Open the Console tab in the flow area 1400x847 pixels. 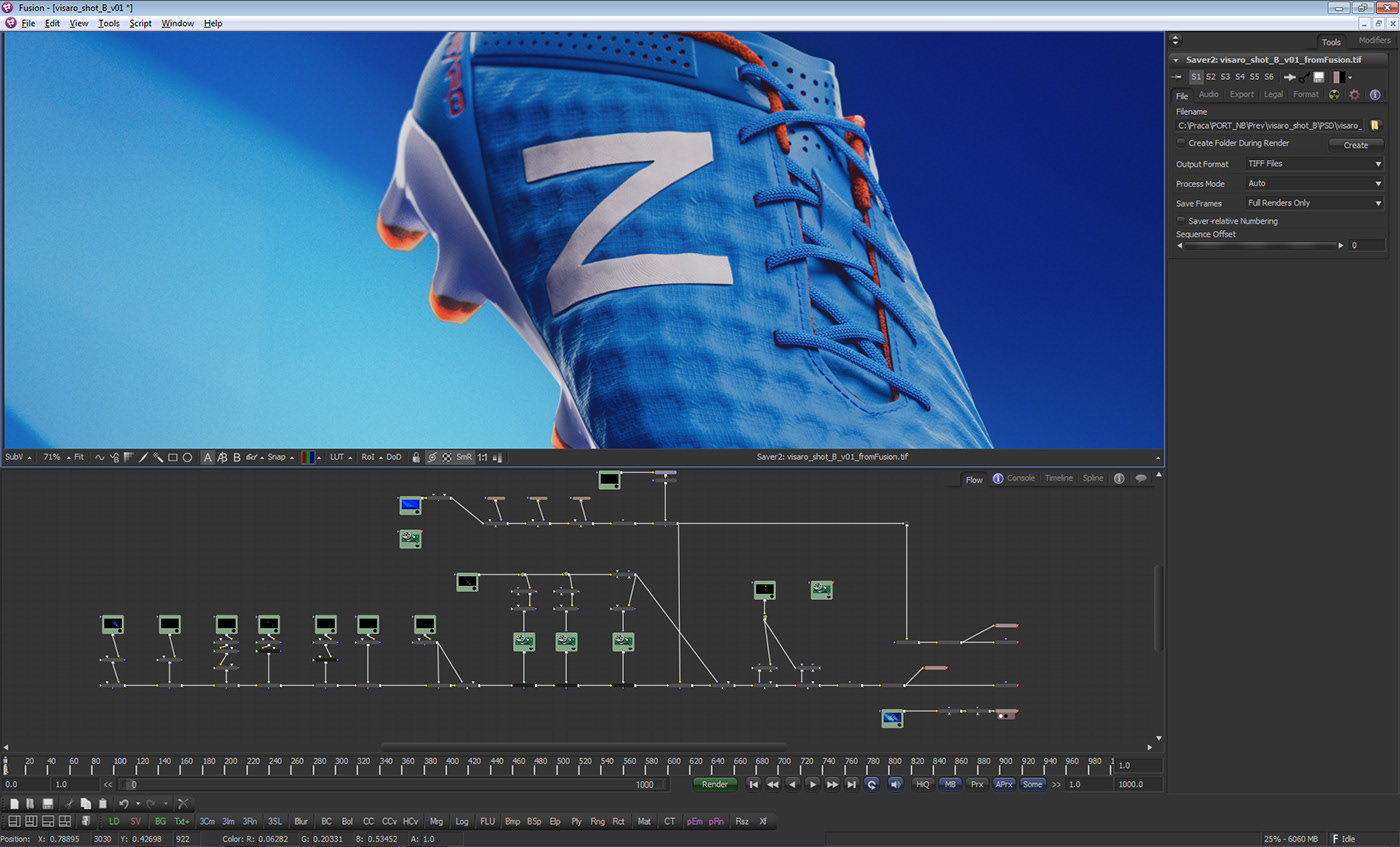(x=1020, y=479)
